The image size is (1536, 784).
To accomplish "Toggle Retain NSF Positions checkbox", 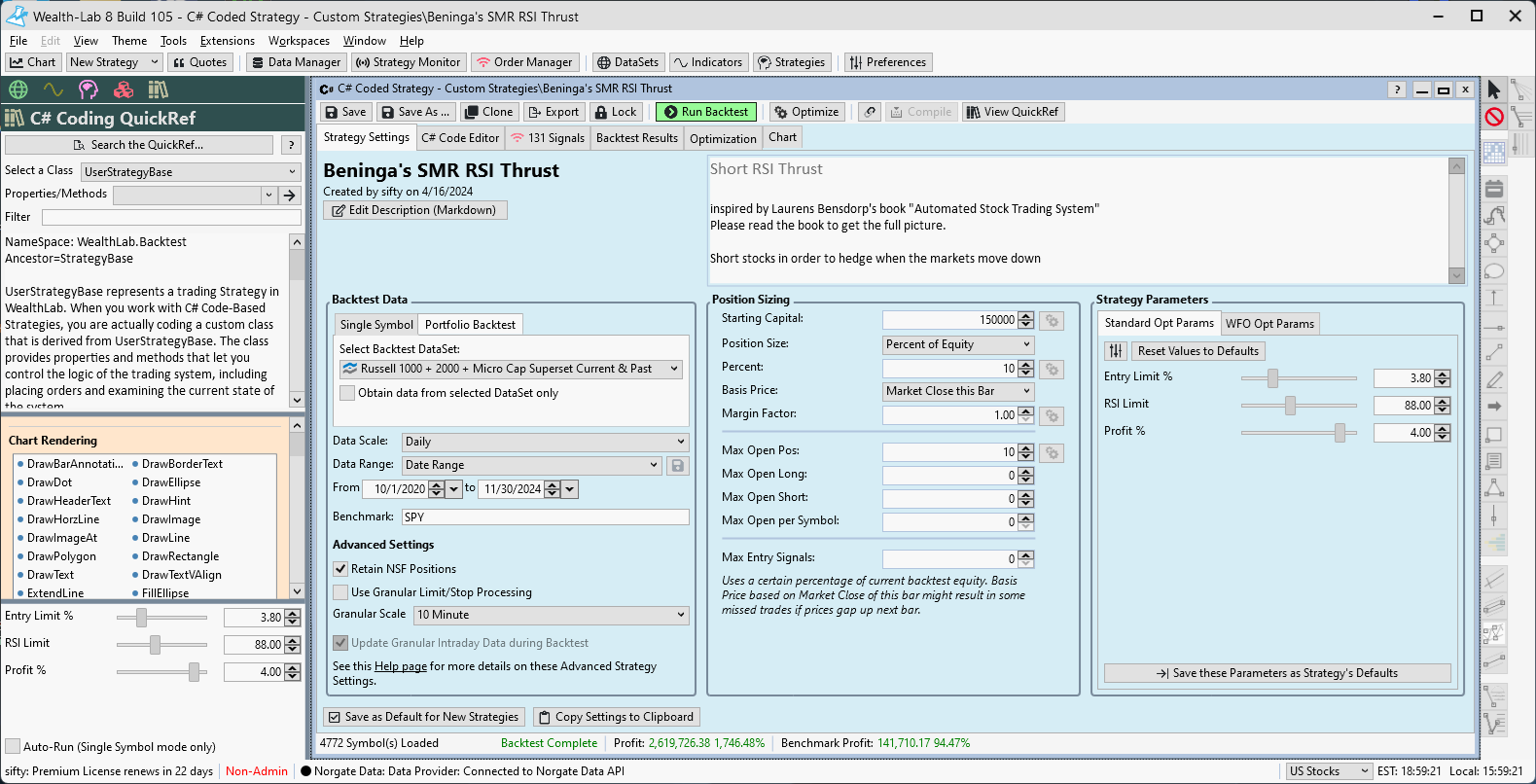I will (x=340, y=569).
